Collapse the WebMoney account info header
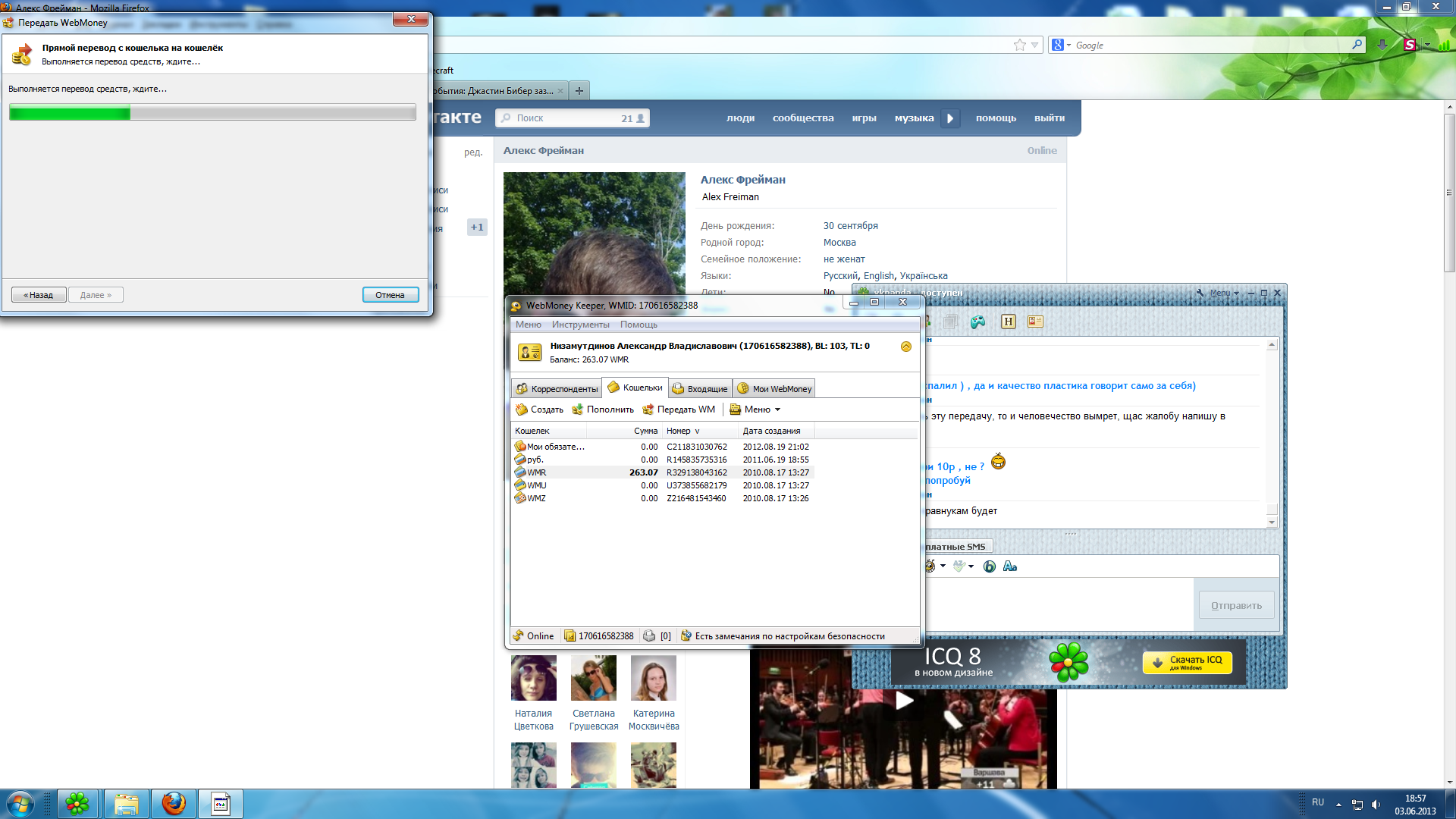 [905, 347]
